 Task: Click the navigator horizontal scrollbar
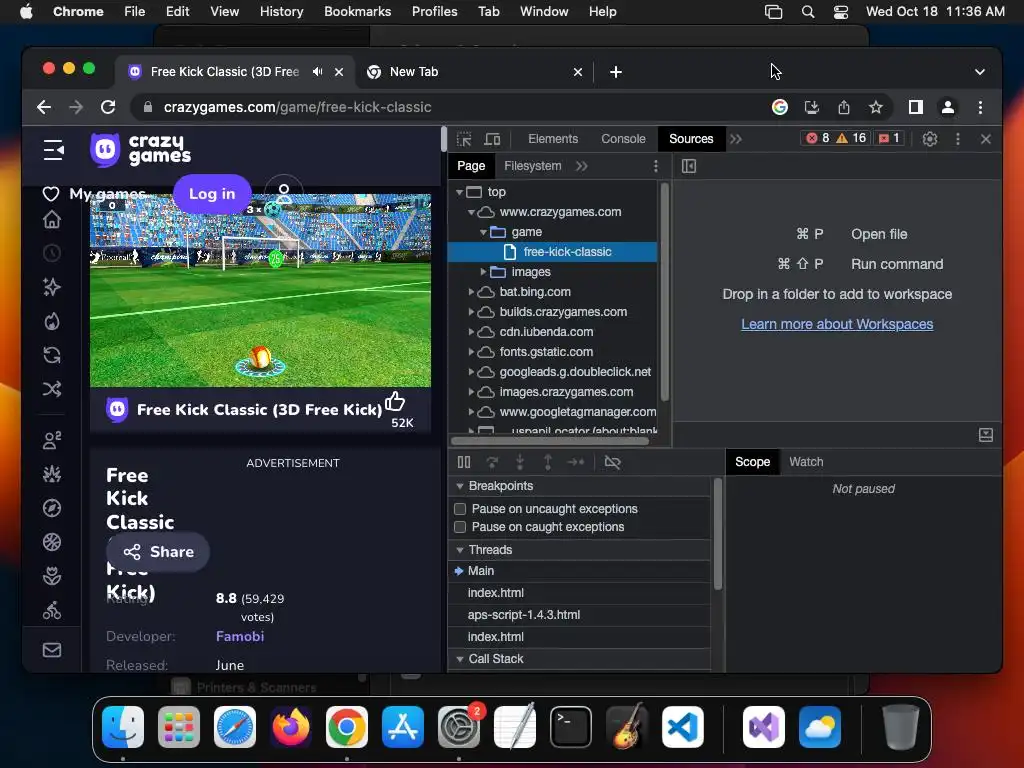(550, 441)
